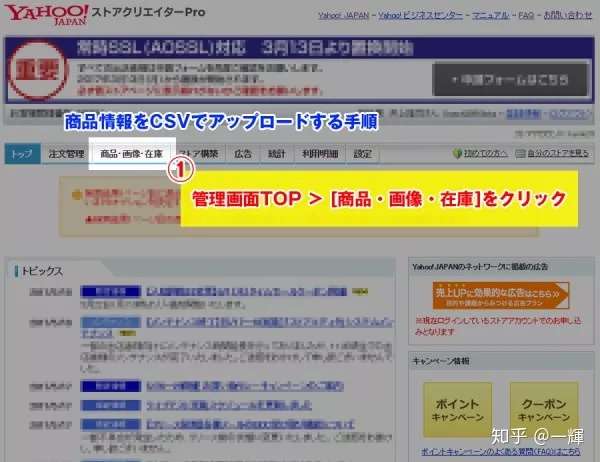Open the ポイントキャンペーン tile
This screenshot has width=600, height=462.
coord(457,409)
